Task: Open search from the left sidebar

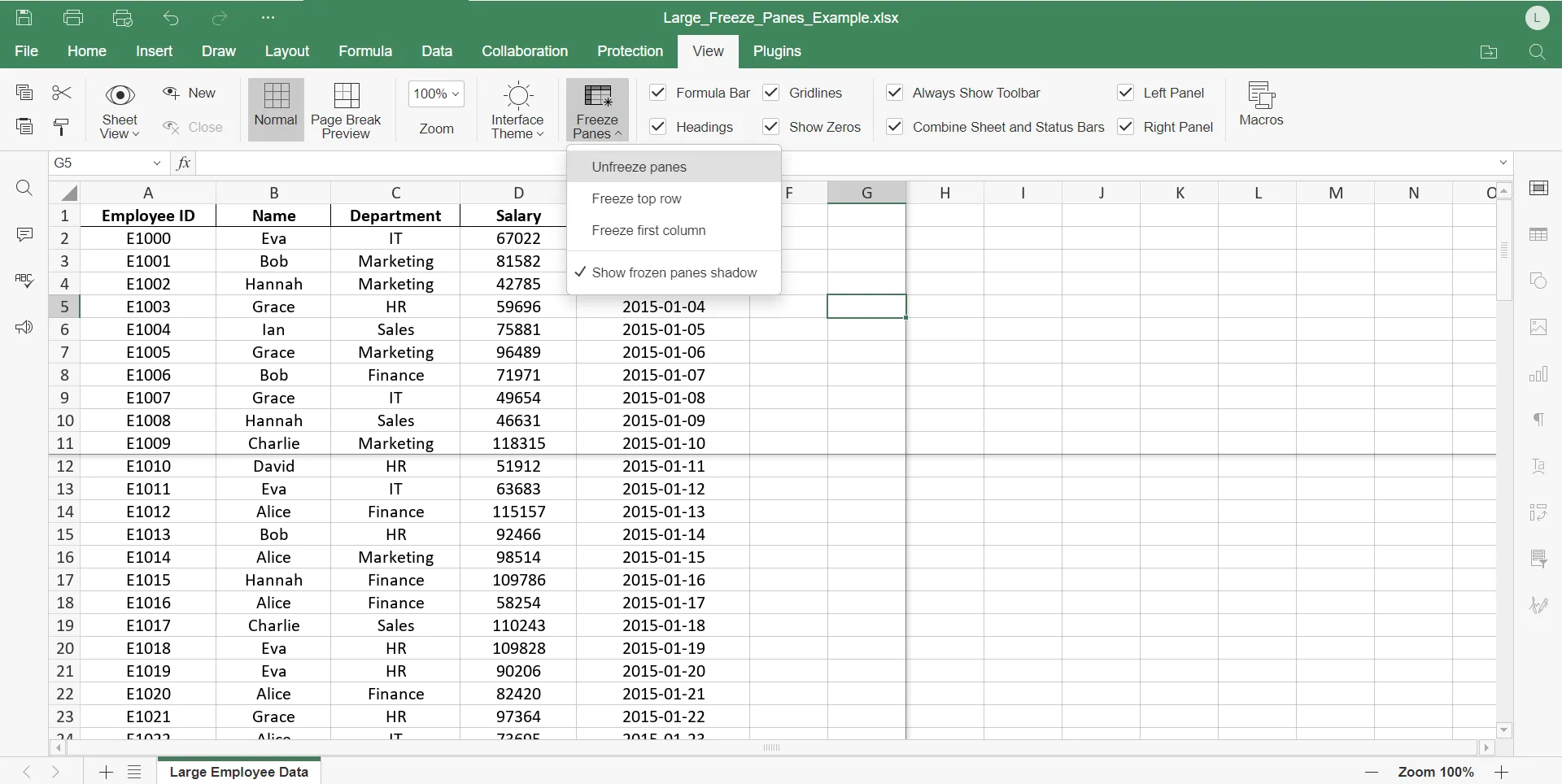Action: coord(24,188)
